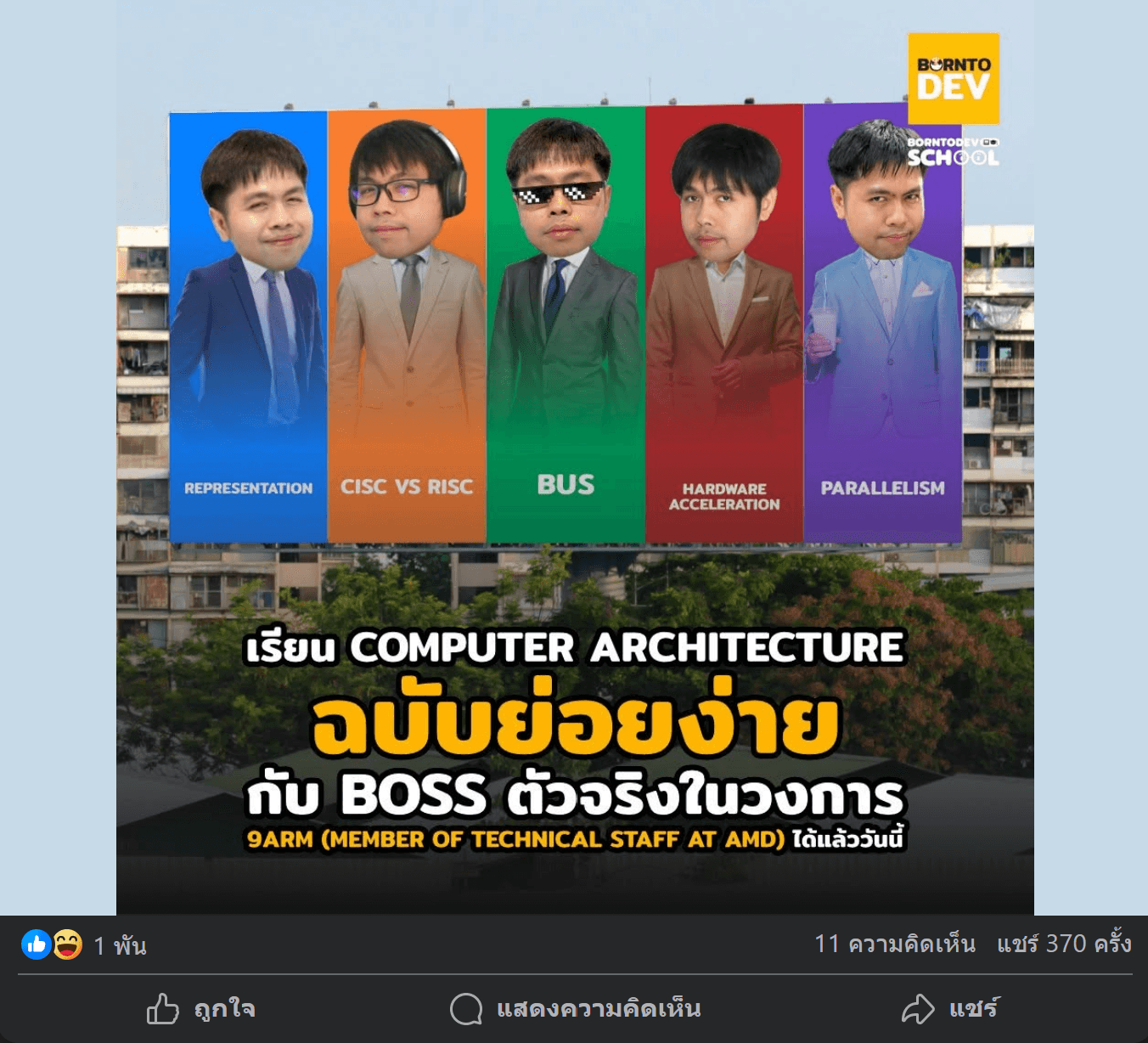The height and width of the screenshot is (1043, 1148).
Task: Click the thumbs-up Like icon
Action: 163,1008
